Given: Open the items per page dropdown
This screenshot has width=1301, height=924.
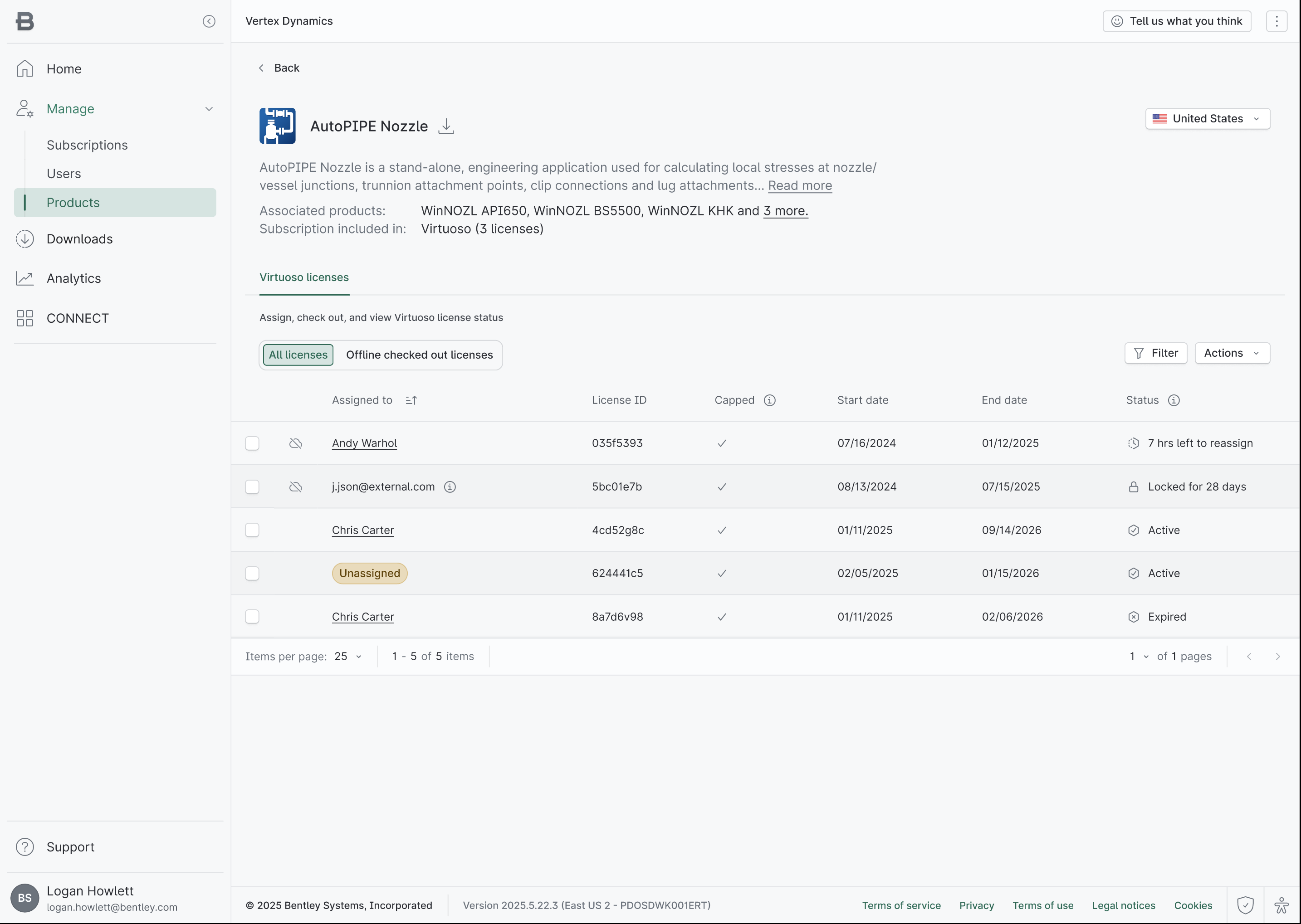Looking at the screenshot, I should pos(348,657).
